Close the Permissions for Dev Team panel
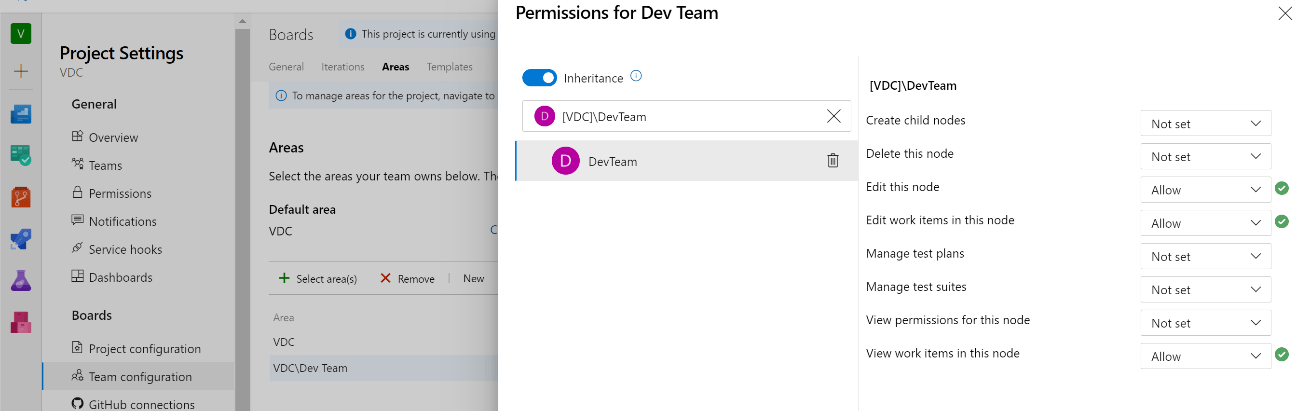1310x411 pixels. [x=1285, y=14]
